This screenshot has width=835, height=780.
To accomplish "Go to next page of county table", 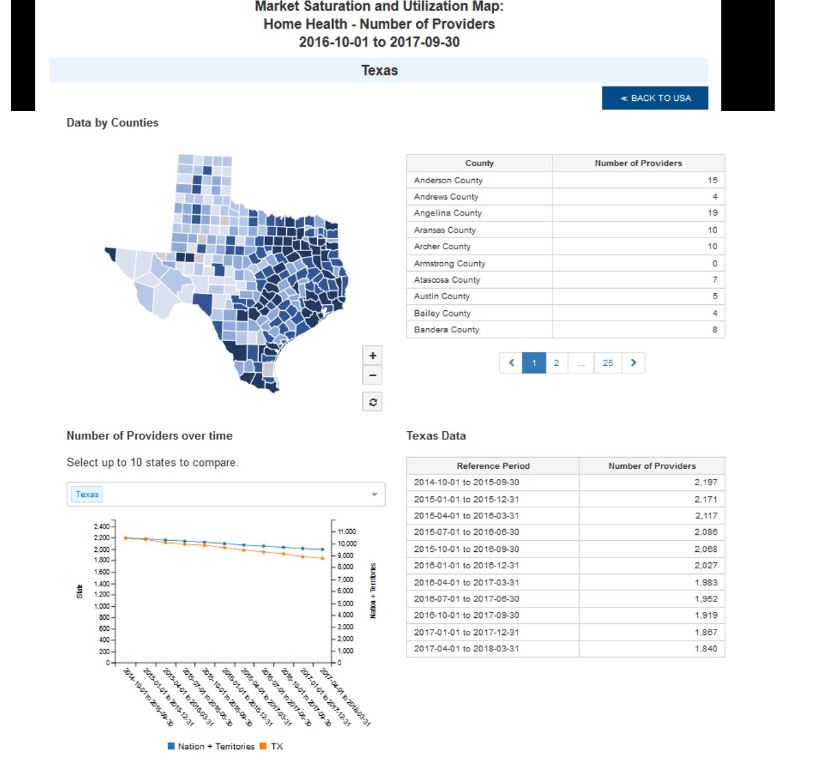I will pyautogui.click(x=633, y=363).
